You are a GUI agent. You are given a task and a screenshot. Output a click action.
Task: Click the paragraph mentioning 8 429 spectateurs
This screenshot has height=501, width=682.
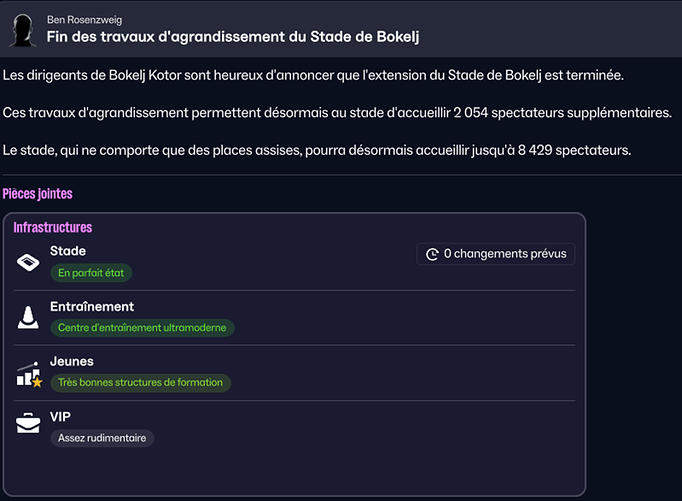coord(317,150)
